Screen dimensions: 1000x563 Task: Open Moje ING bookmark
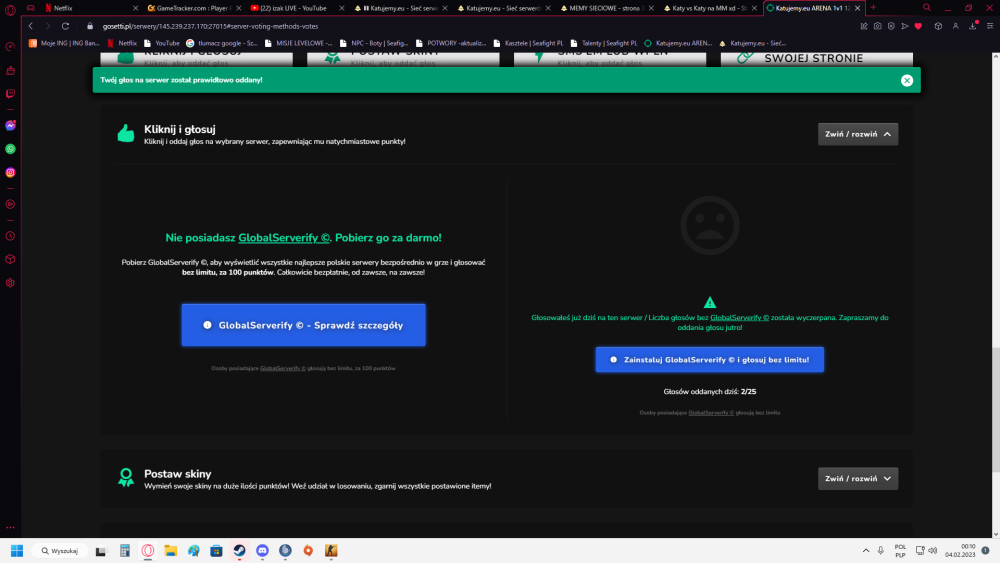coord(64,43)
